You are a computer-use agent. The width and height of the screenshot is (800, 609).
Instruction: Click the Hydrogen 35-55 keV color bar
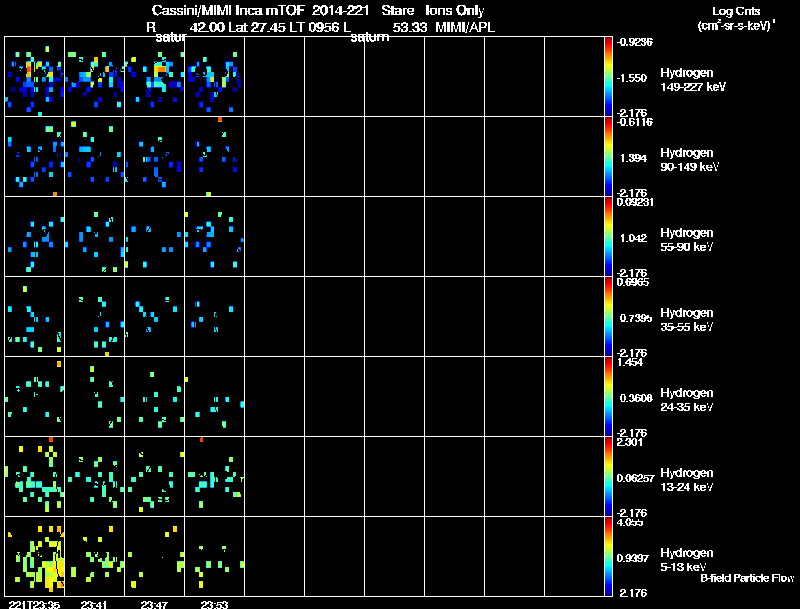[x=608, y=317]
